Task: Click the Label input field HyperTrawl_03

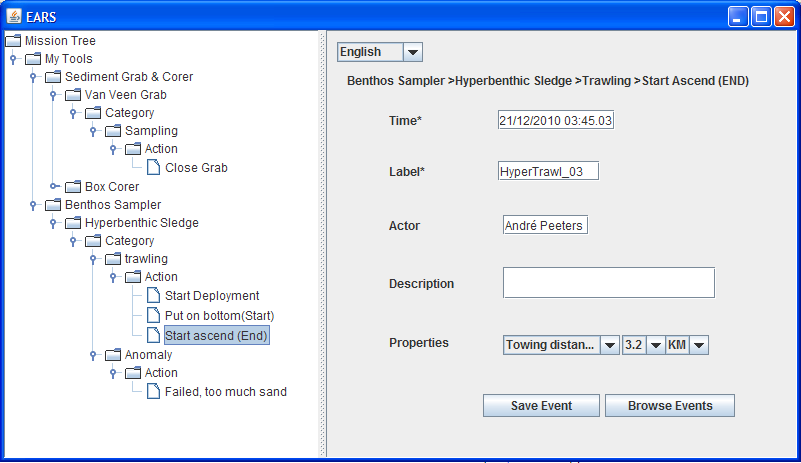Action: pos(547,171)
